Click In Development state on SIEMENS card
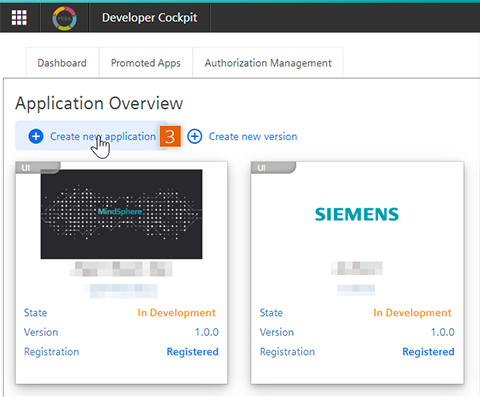 (412, 313)
